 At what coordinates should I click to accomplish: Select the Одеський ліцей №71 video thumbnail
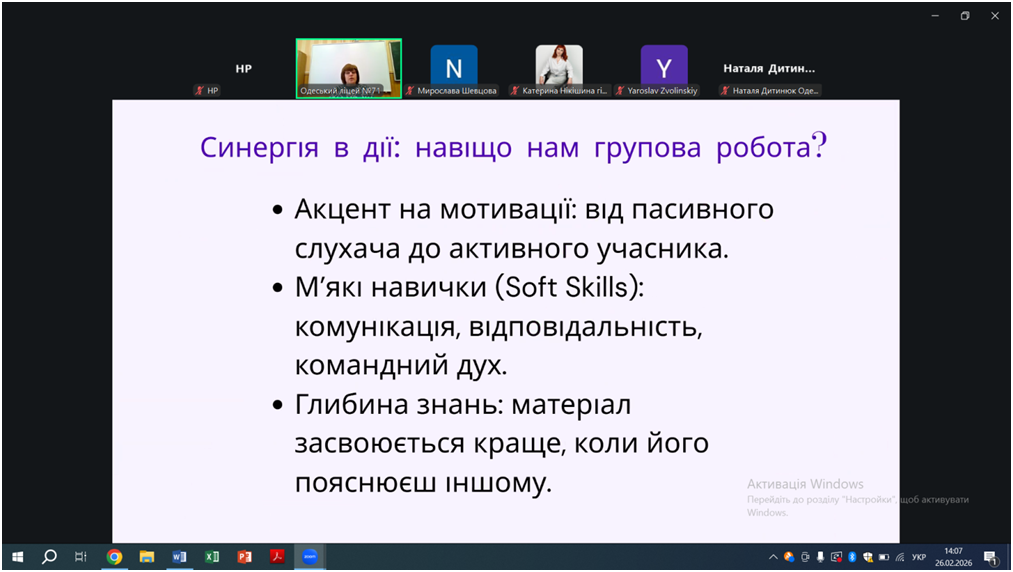coord(348,68)
